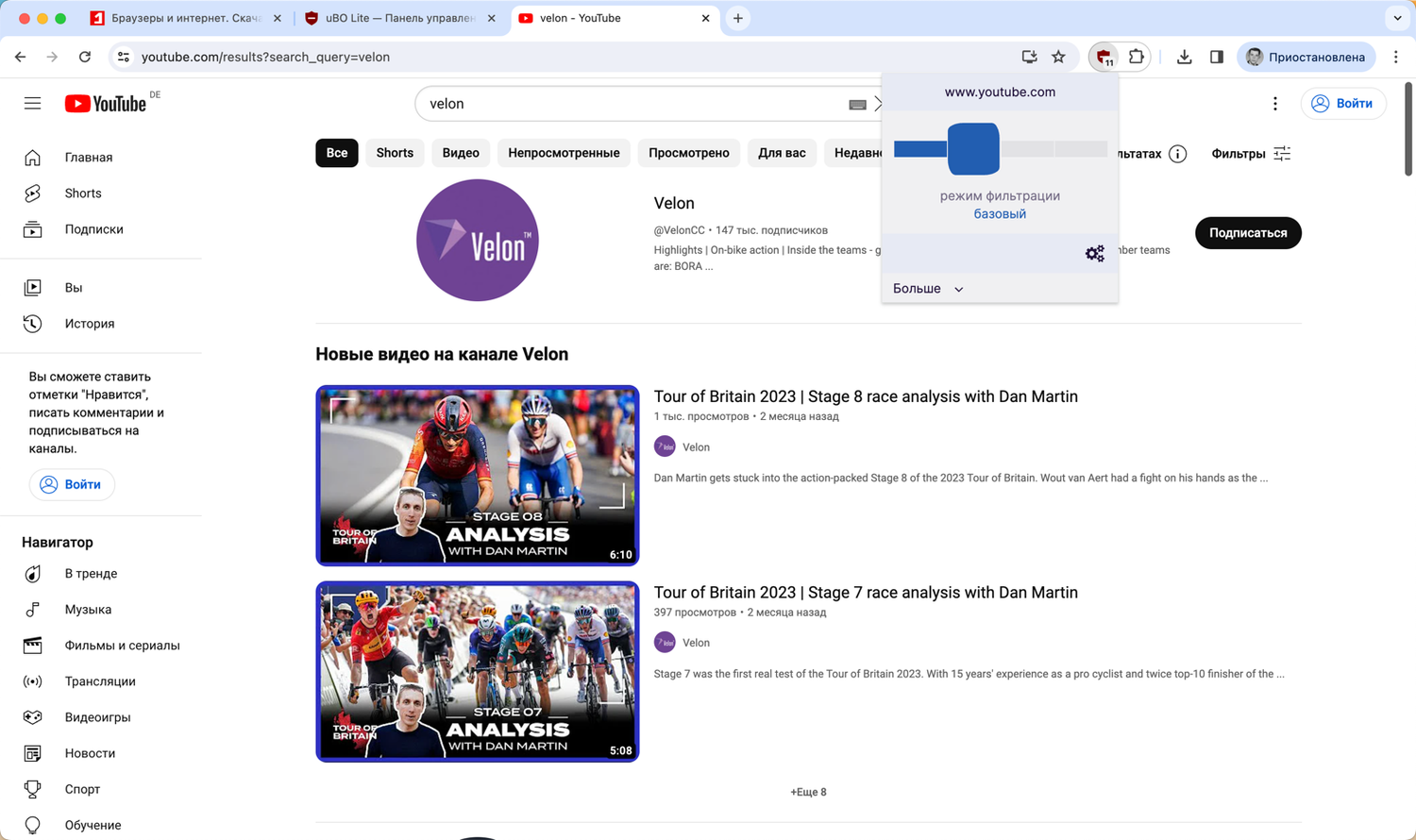Click the install app icon in address bar

coord(1029,57)
